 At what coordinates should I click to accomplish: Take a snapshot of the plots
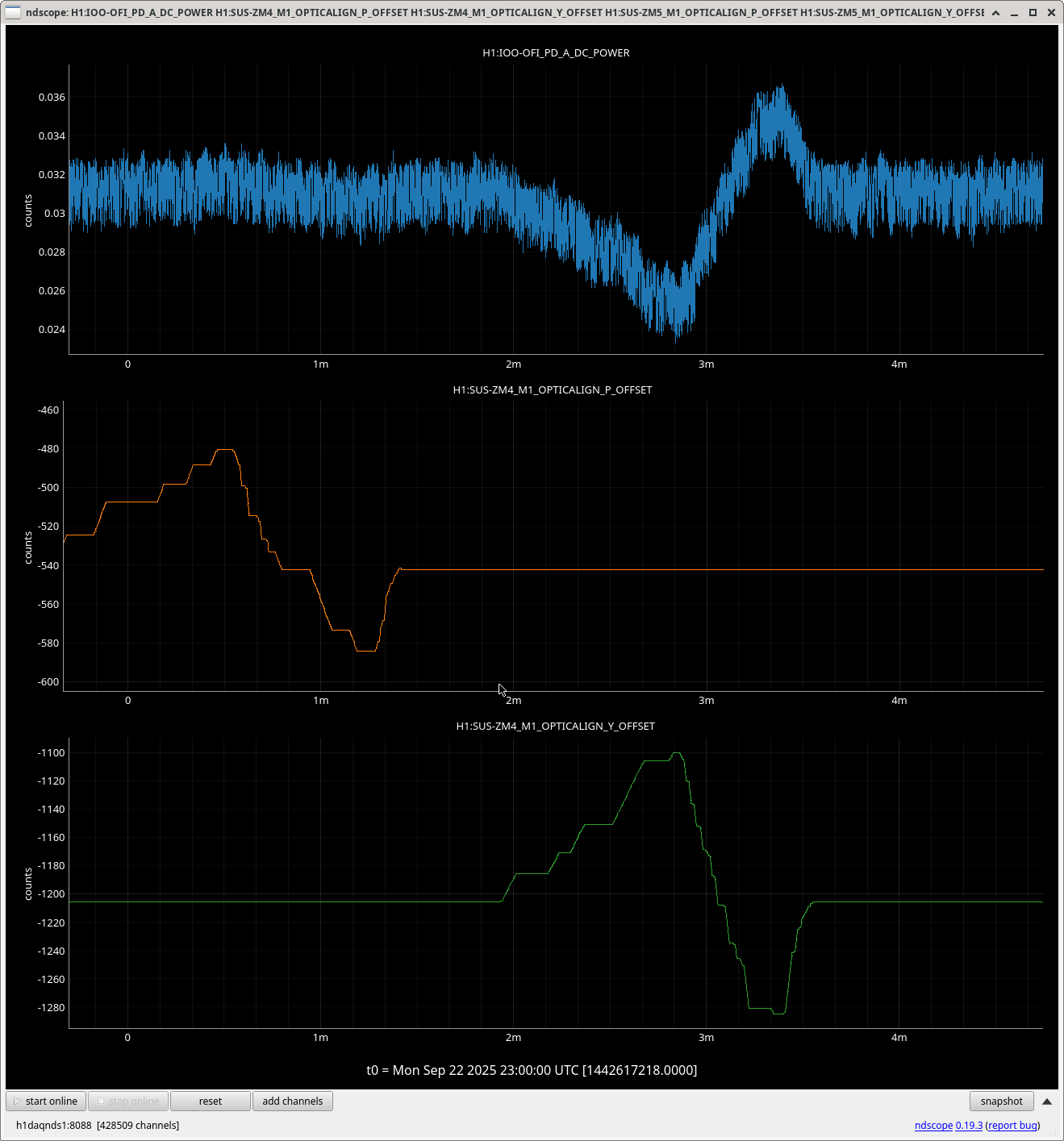pos(1001,1101)
